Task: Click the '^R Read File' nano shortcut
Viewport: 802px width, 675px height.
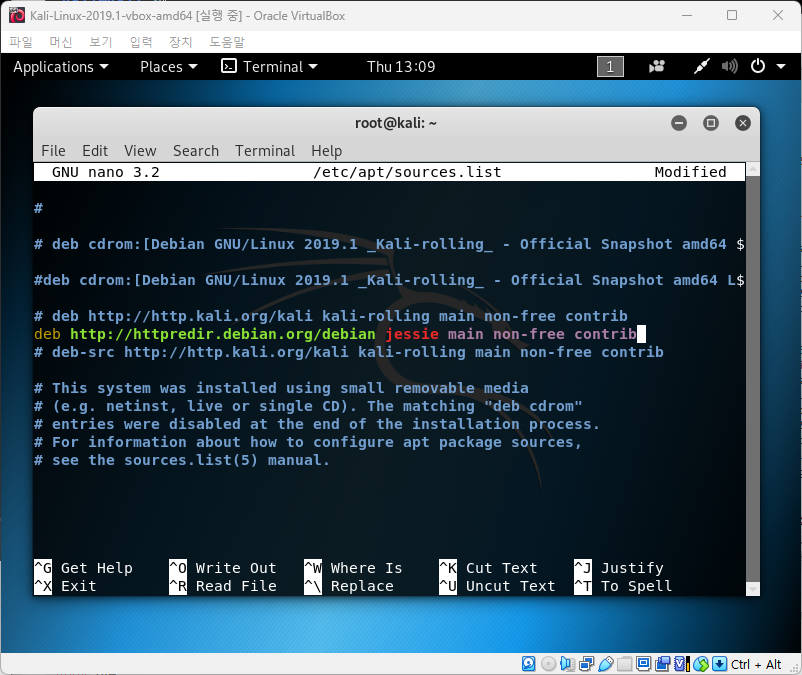Action: coord(223,586)
